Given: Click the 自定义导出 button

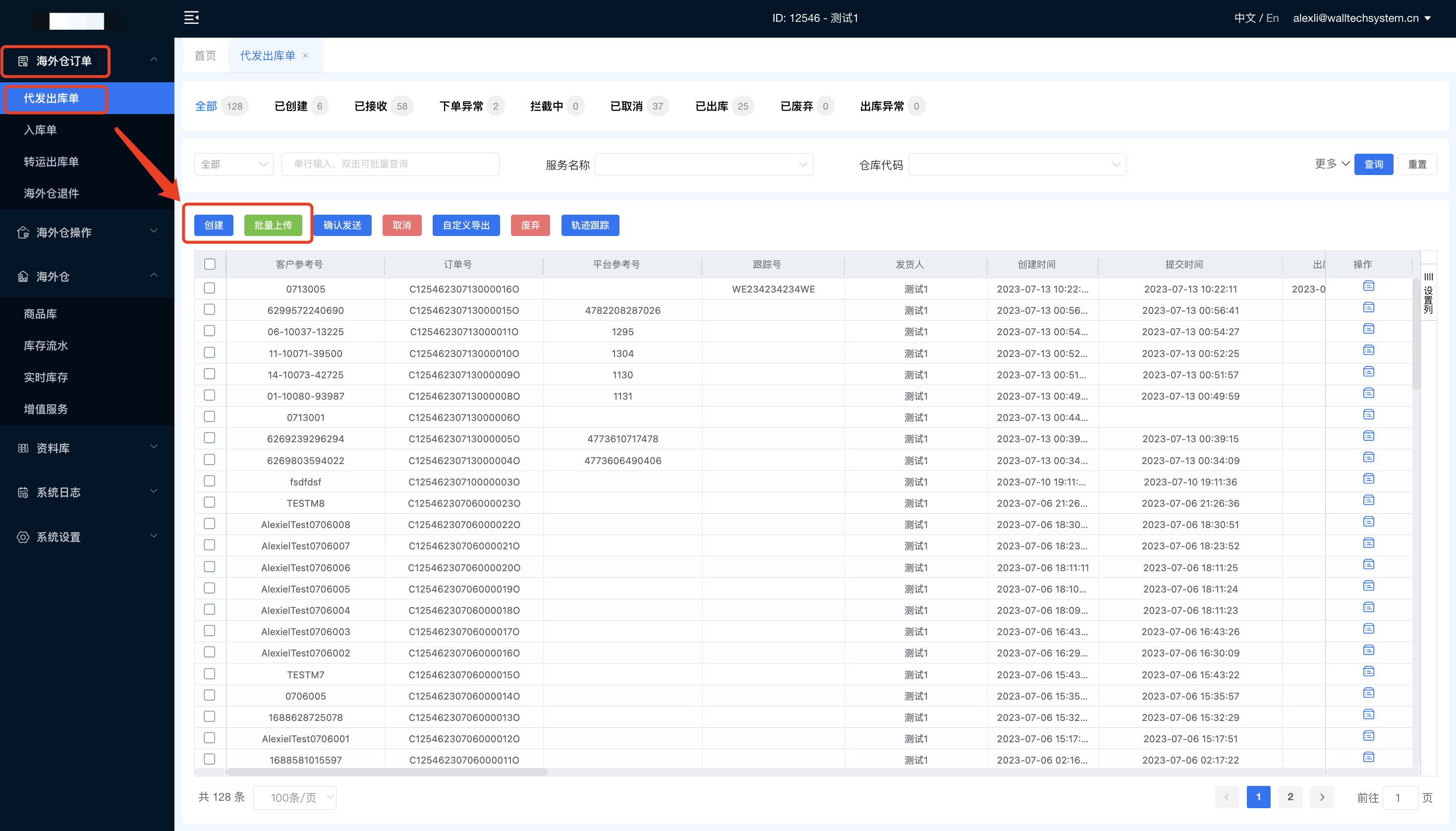Looking at the screenshot, I should [x=466, y=226].
